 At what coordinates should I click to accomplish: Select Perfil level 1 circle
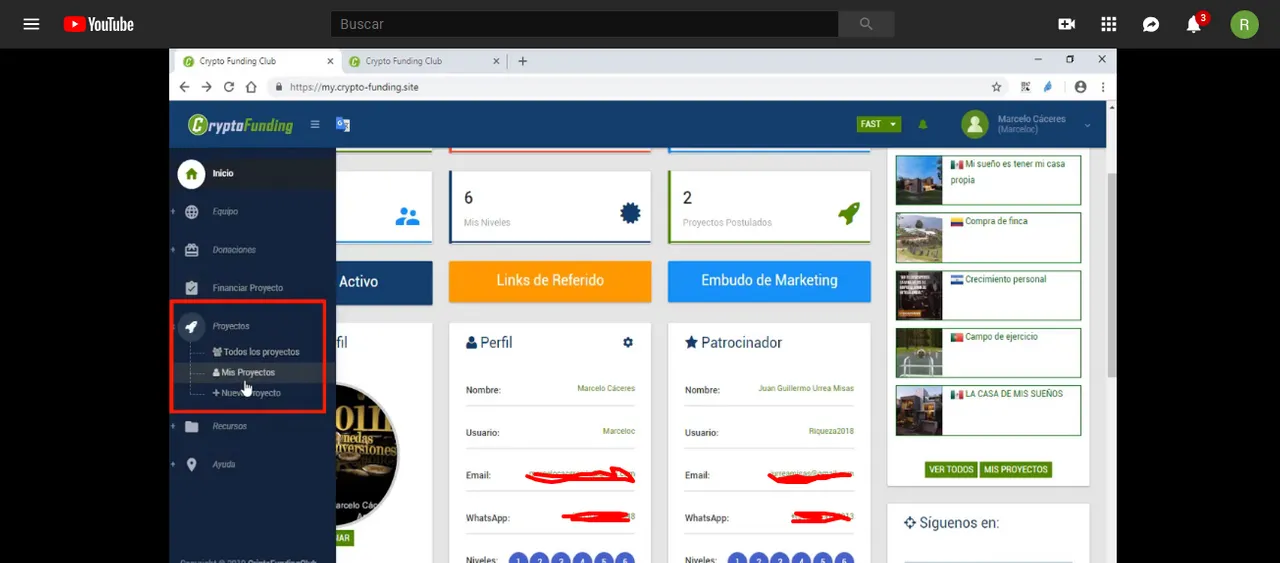518,558
